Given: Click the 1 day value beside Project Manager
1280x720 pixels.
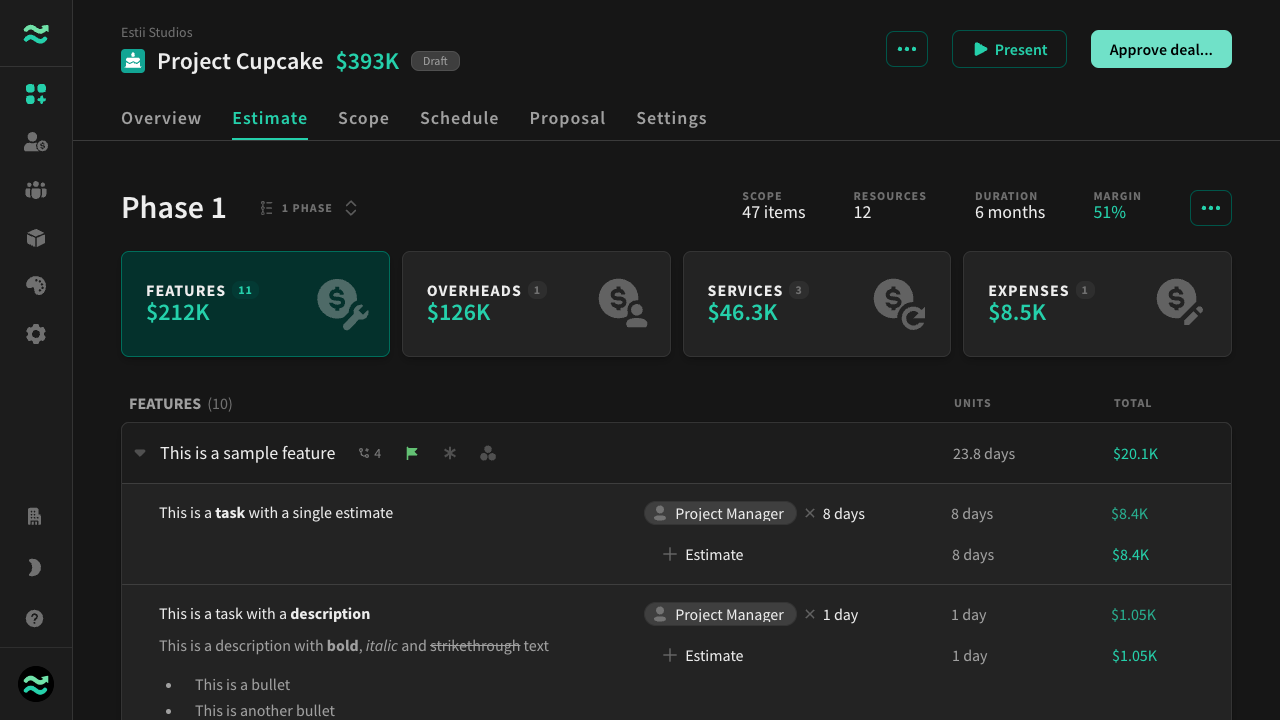Looking at the screenshot, I should 841,615.
